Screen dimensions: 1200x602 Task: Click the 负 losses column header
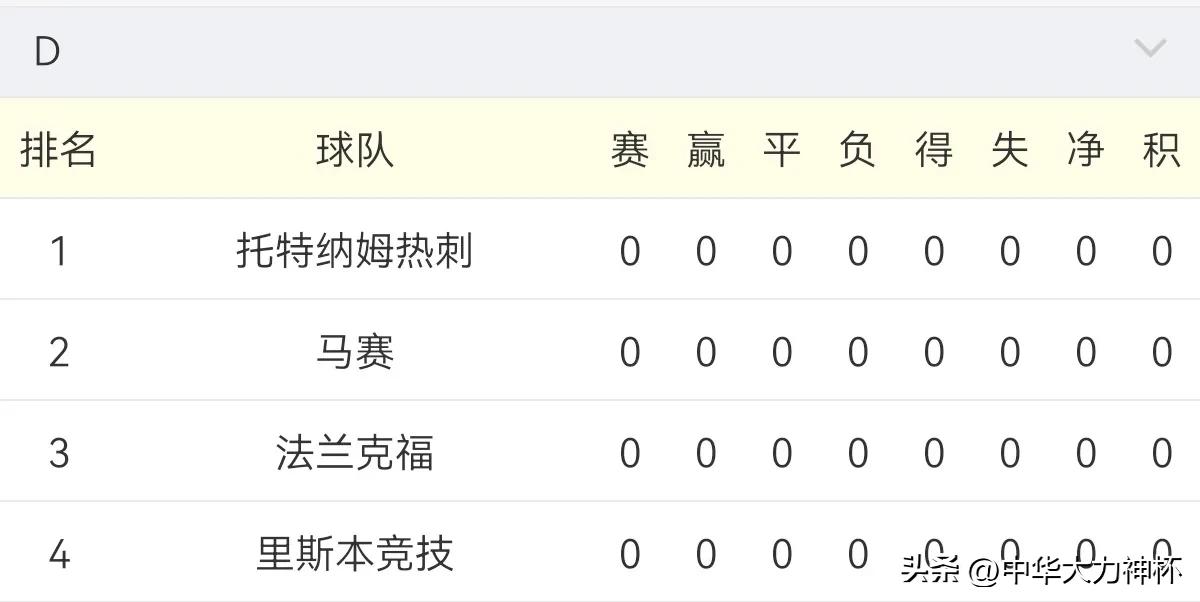(x=858, y=148)
